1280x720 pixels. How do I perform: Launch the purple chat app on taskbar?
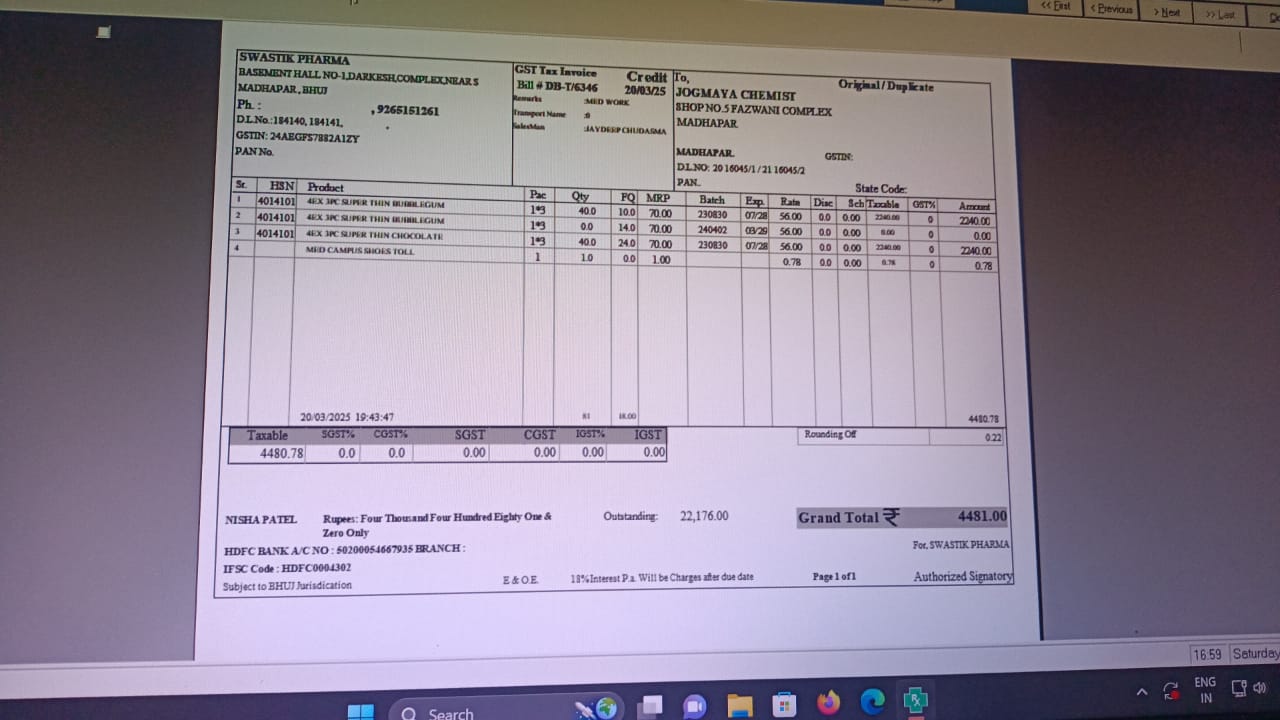(693, 706)
